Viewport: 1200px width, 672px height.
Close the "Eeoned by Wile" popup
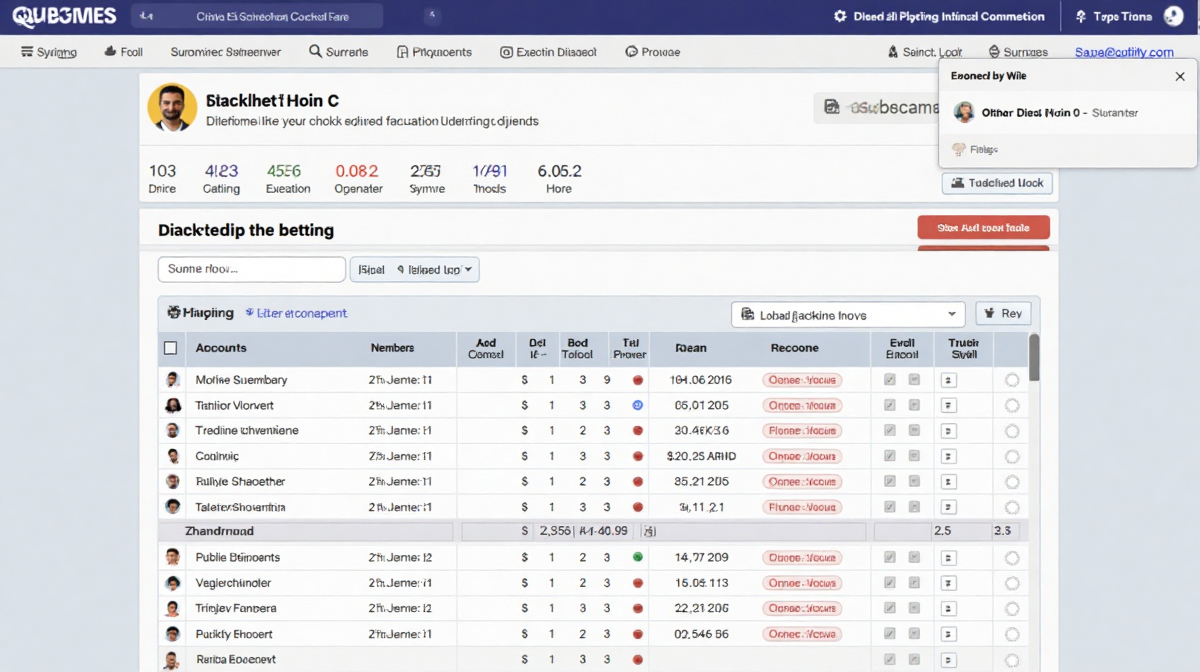[1180, 76]
